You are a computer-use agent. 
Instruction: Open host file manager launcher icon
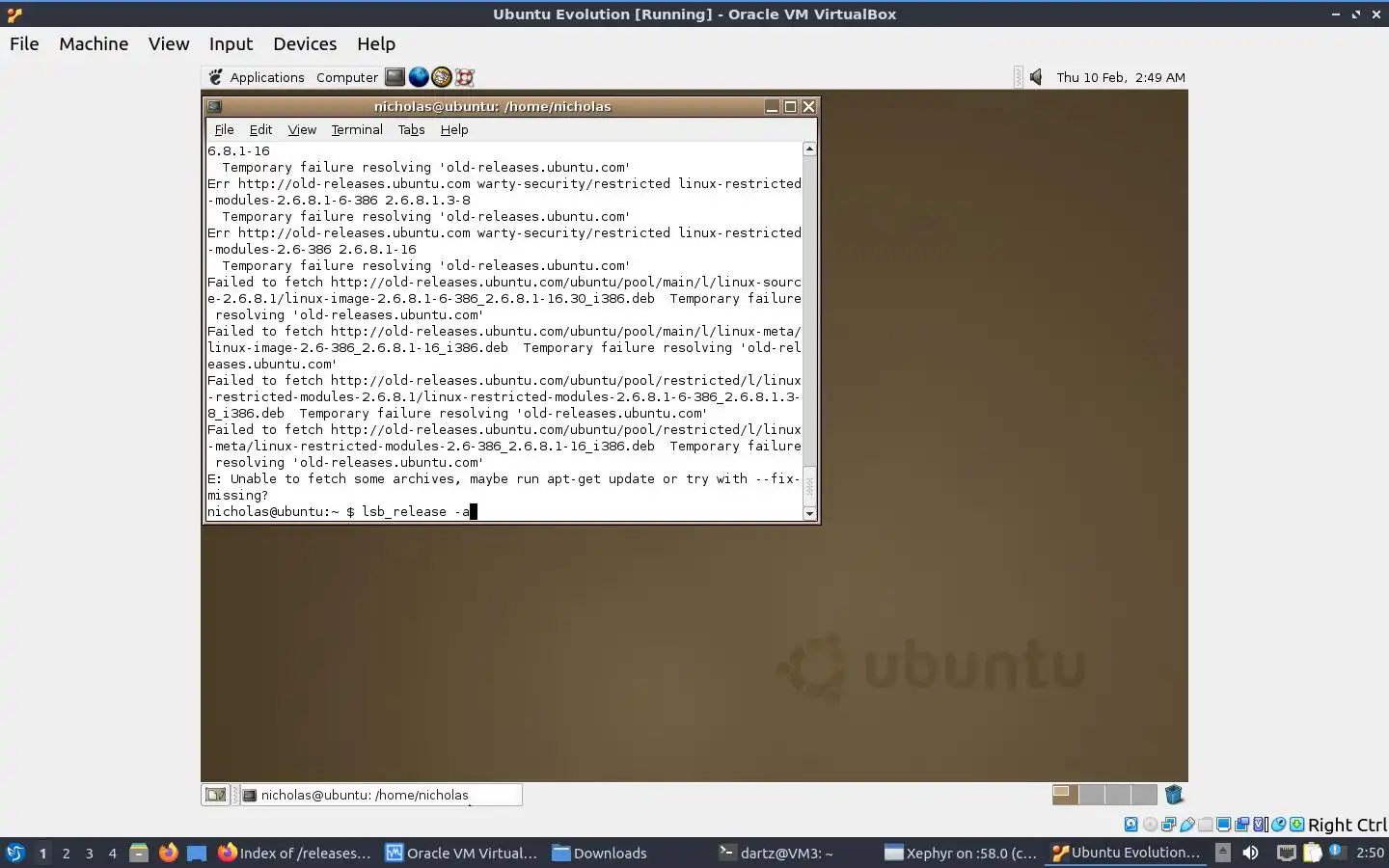tap(139, 853)
